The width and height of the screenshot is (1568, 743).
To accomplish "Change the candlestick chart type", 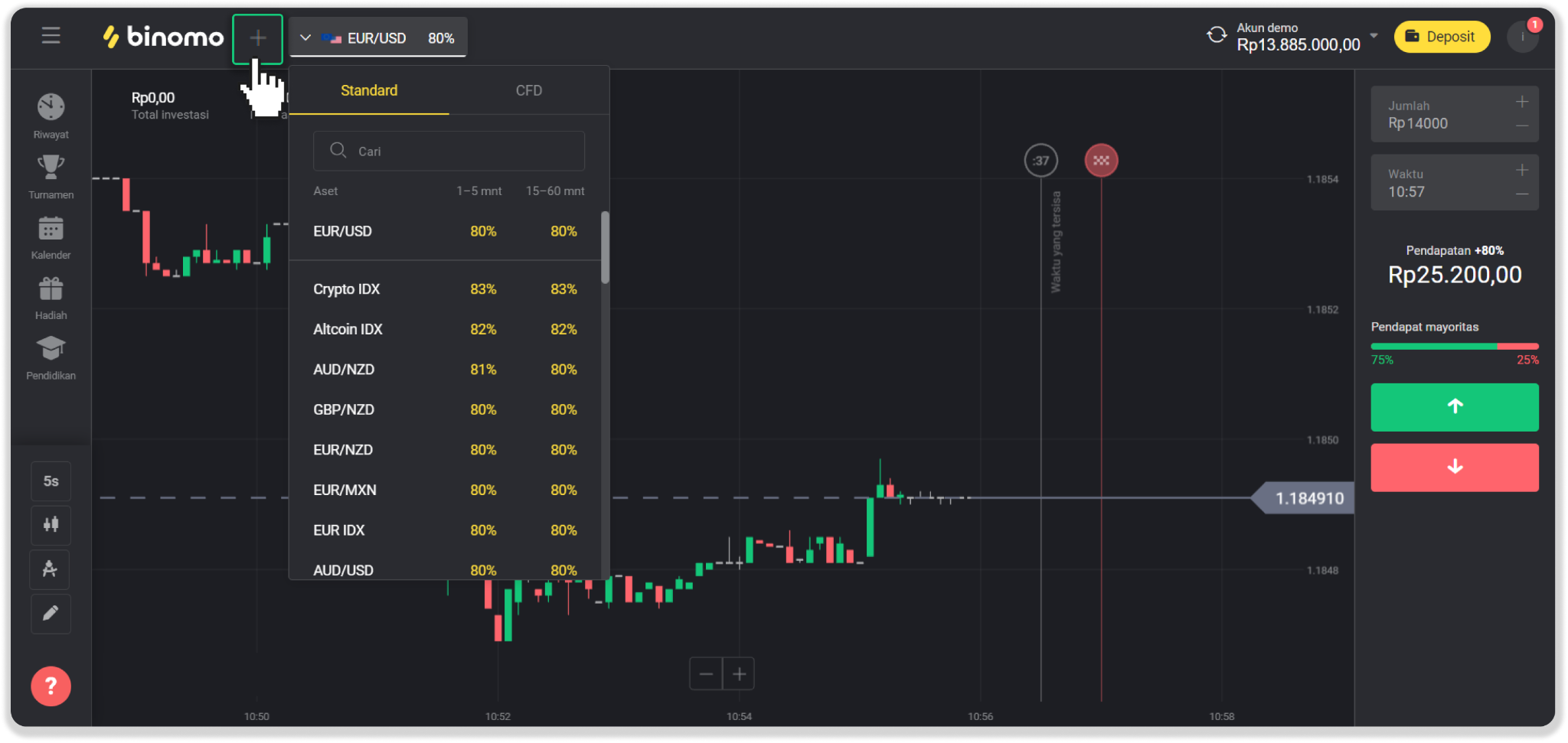I will pyautogui.click(x=51, y=525).
